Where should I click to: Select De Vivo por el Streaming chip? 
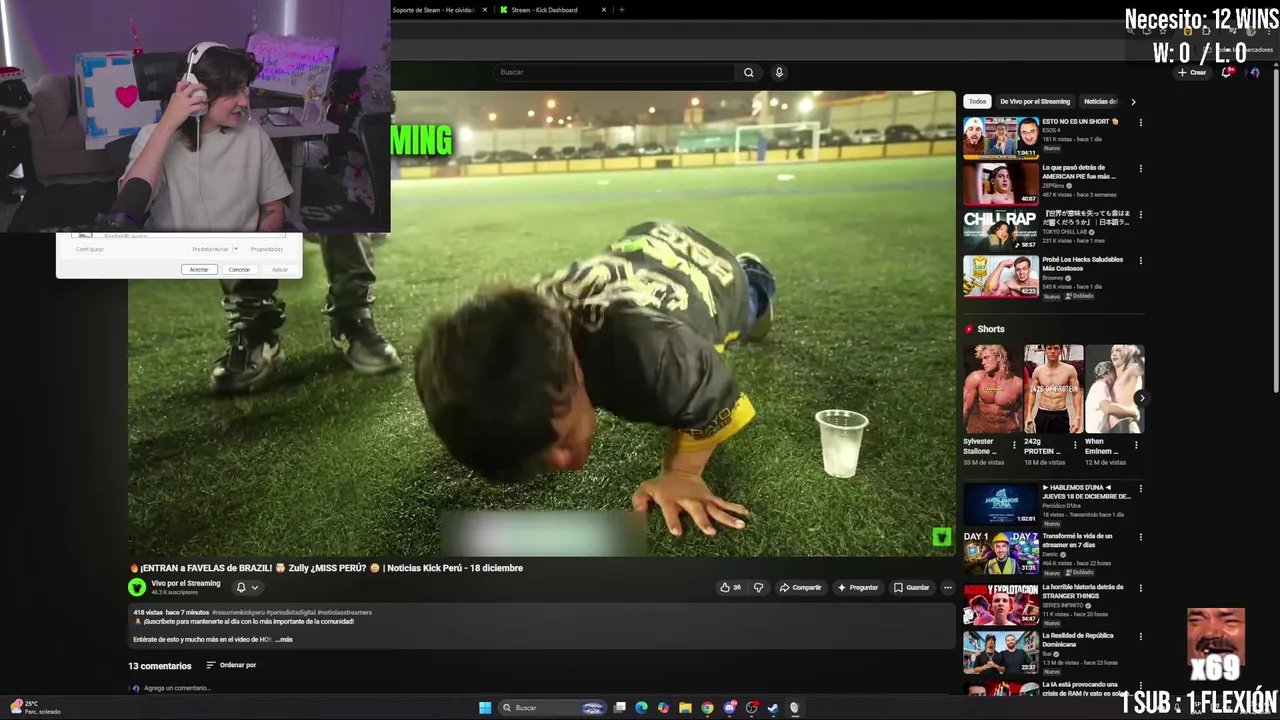pos(1035,101)
